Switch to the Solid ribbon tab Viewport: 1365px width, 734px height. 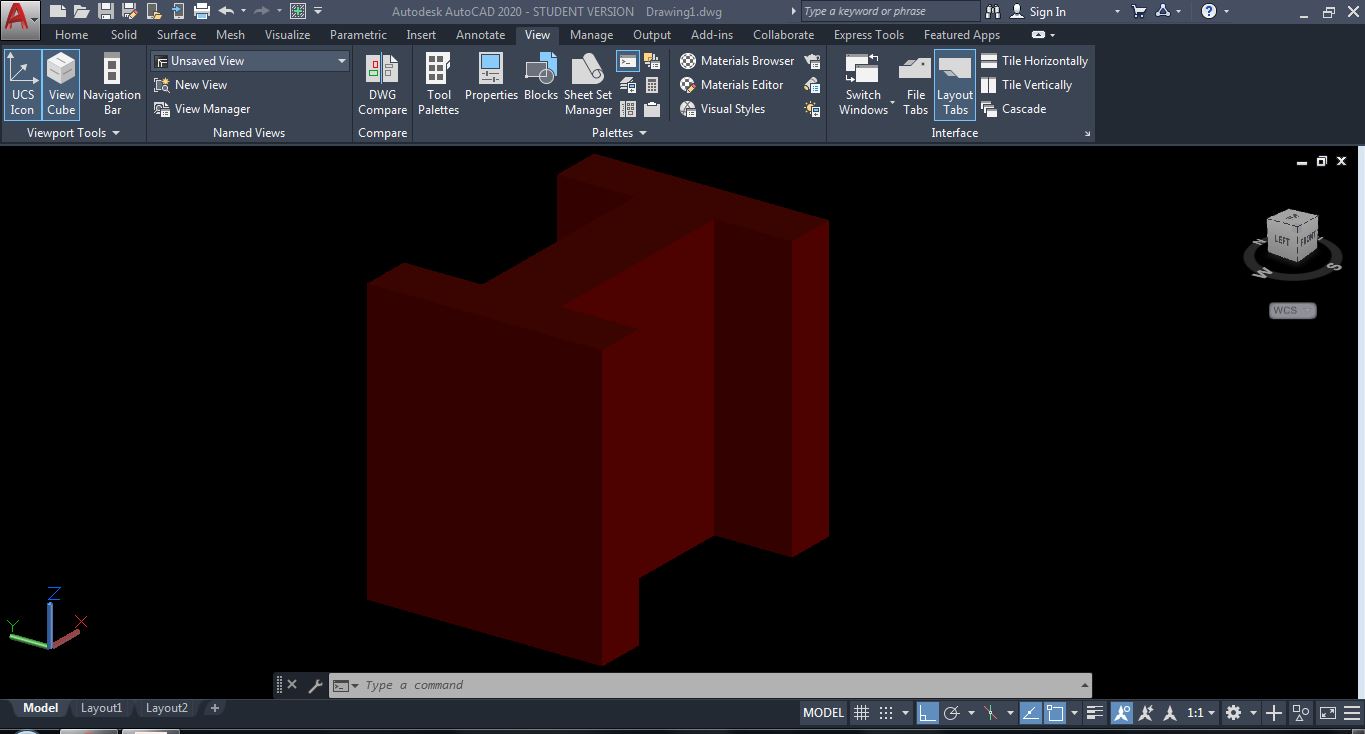(x=123, y=34)
